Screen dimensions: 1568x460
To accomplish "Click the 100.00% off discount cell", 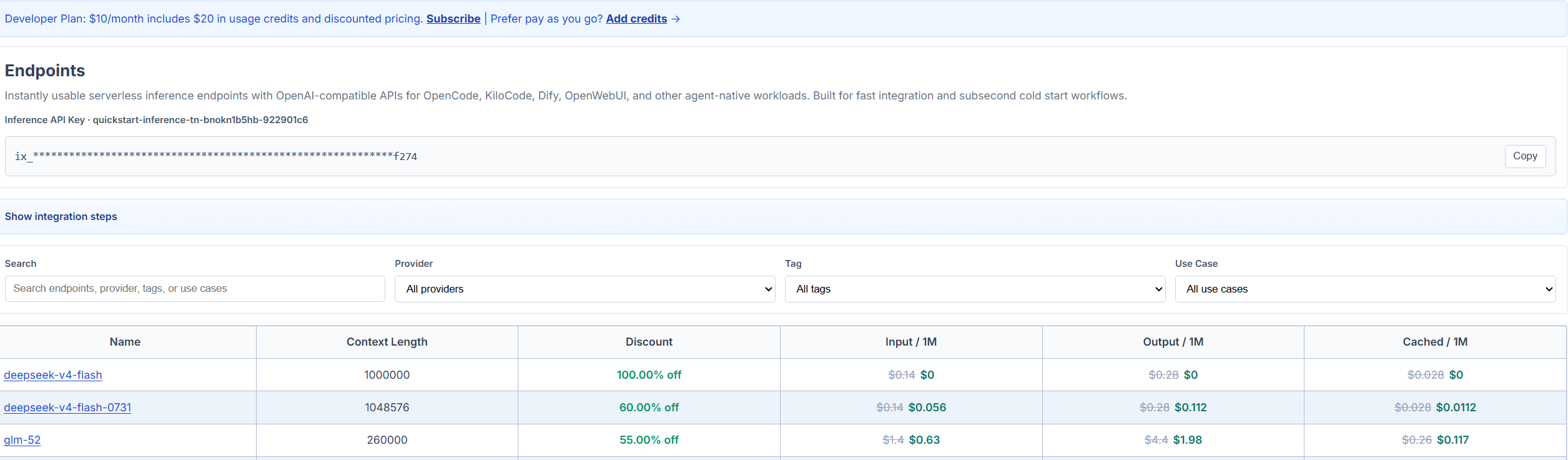I will point(649,375).
